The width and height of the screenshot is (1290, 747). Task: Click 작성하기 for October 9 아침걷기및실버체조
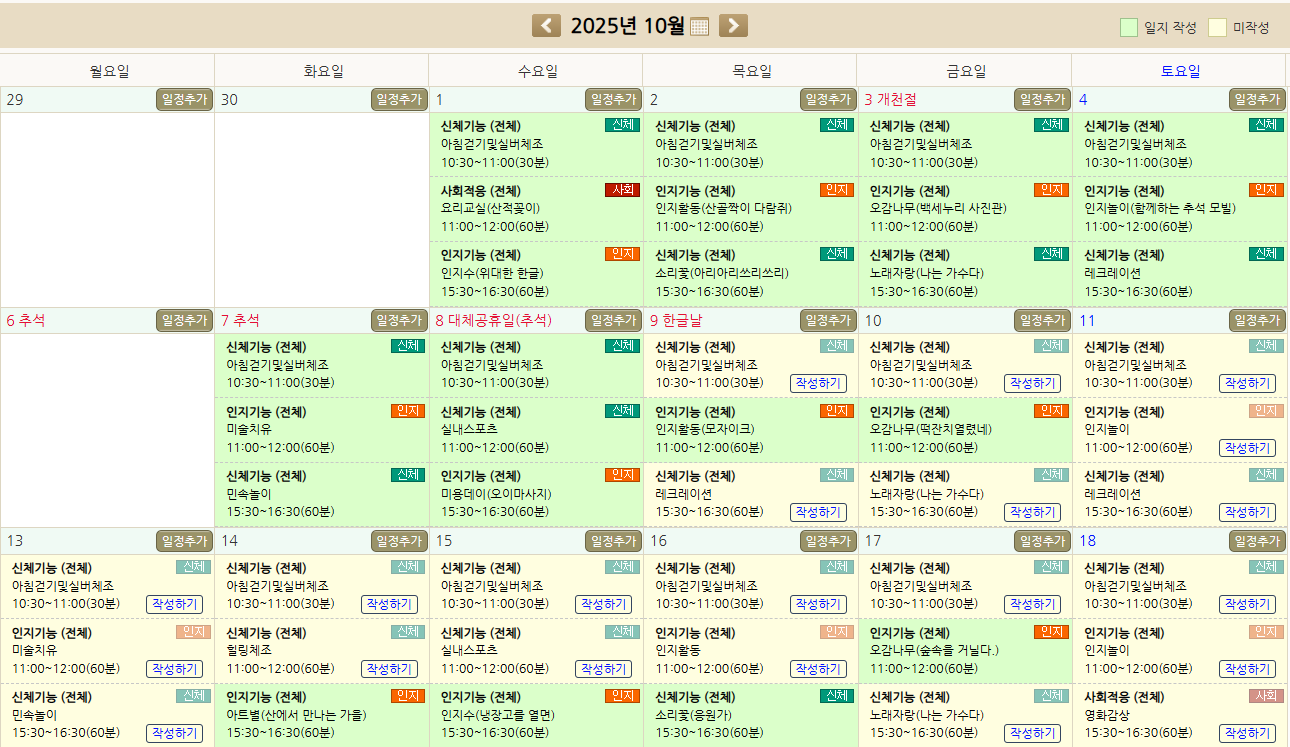click(818, 383)
